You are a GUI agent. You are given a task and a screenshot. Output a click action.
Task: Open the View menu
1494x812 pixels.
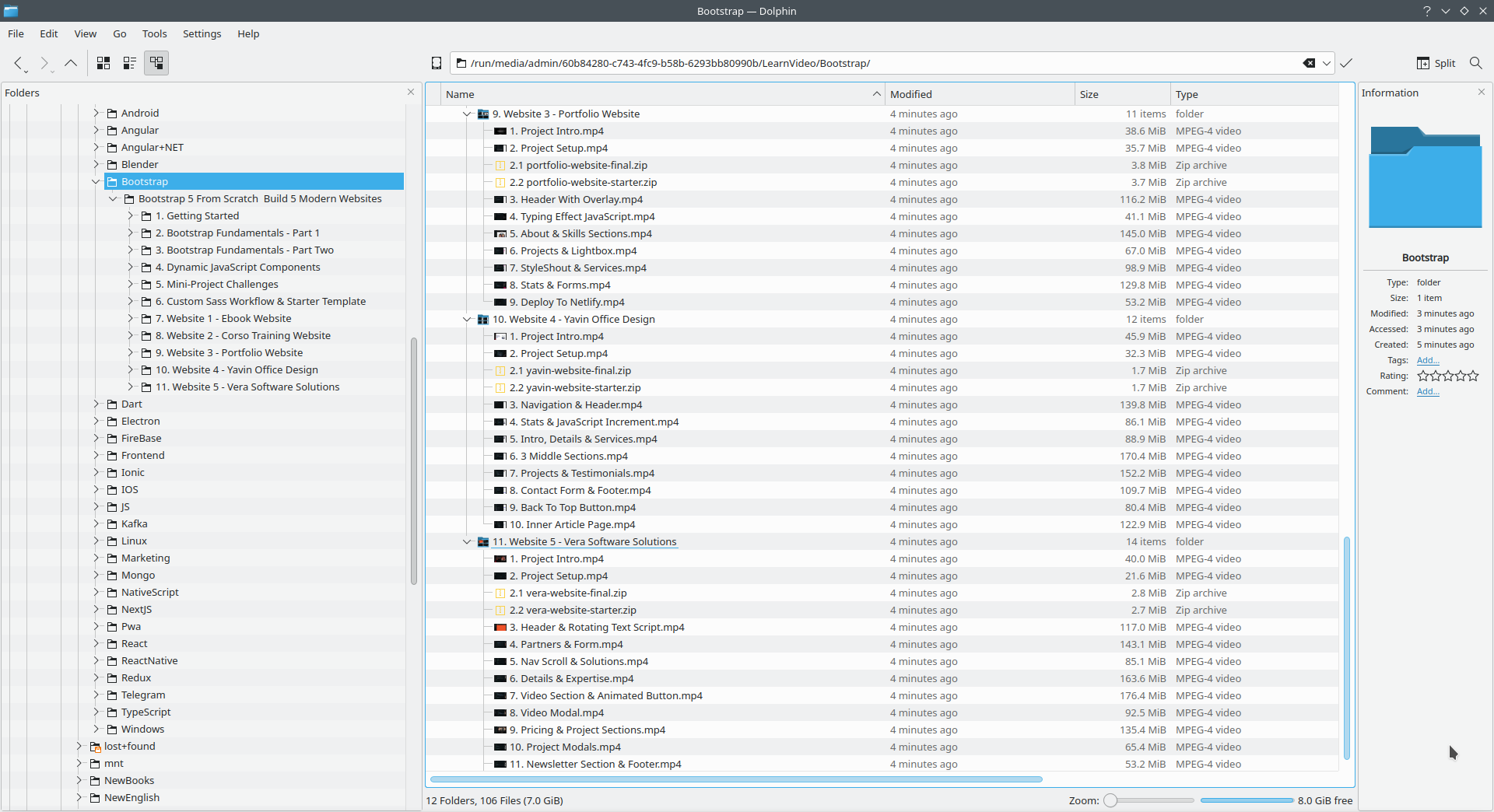(86, 33)
